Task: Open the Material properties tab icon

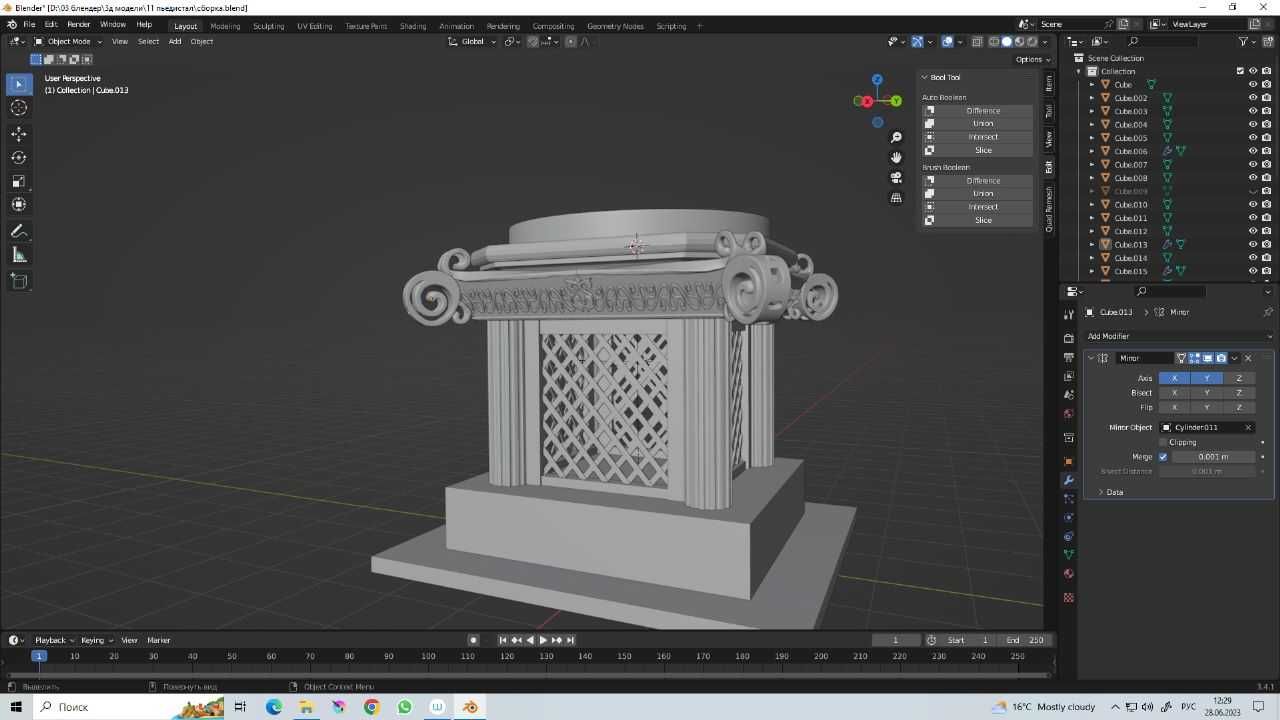Action: tap(1068, 574)
